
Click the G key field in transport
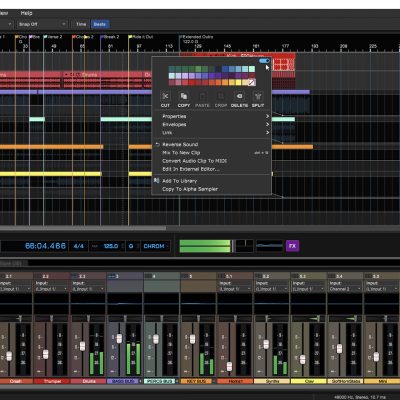pos(131,246)
